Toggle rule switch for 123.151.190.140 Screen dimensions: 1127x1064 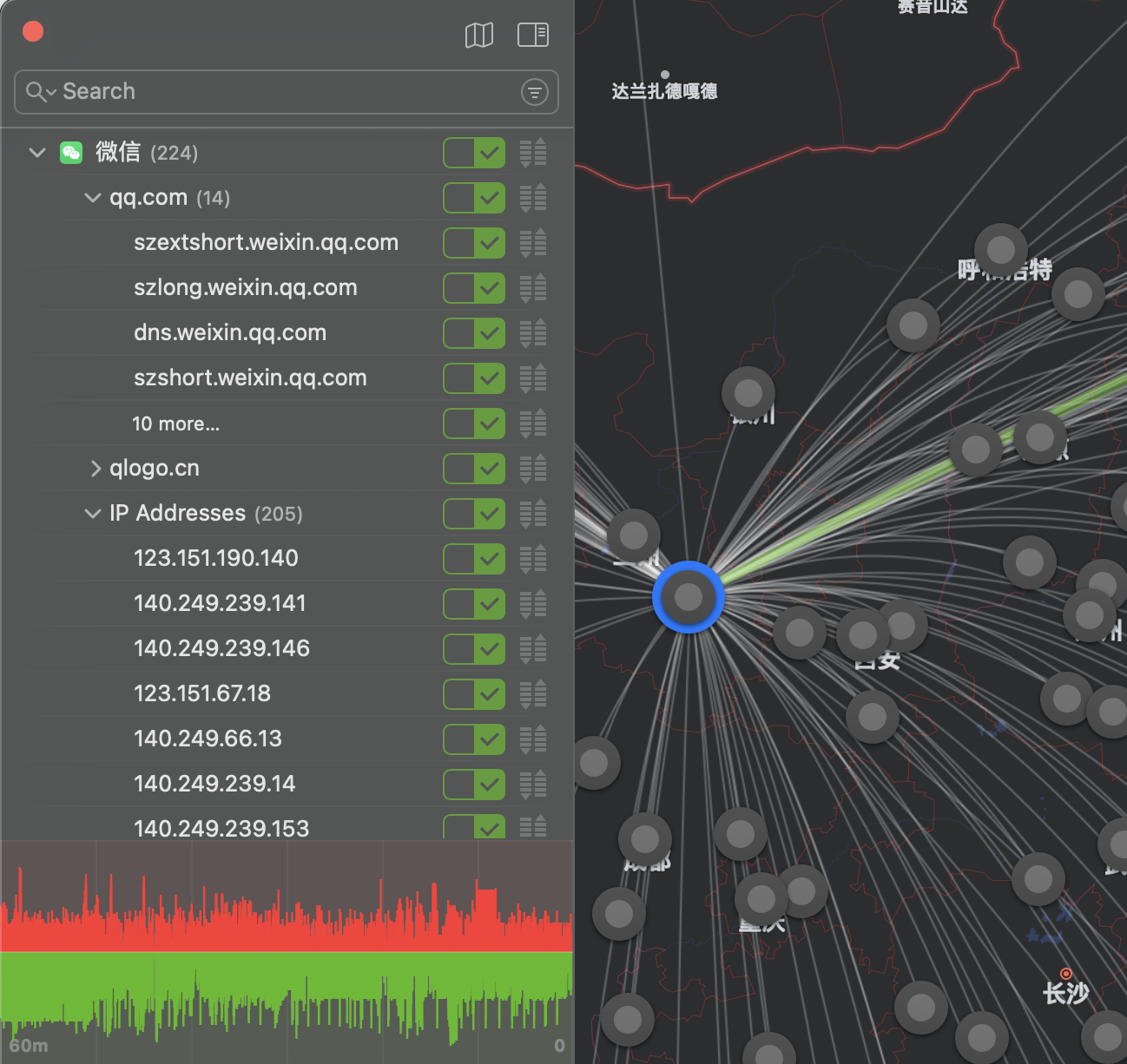point(474,559)
